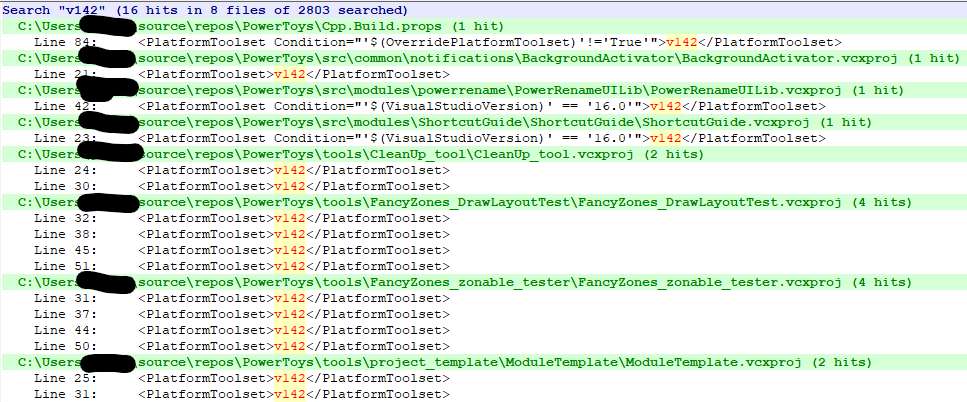This screenshot has width=967, height=402.
Task: Select the ShortcutGuide.vcxproj file result row
Action: (484, 122)
